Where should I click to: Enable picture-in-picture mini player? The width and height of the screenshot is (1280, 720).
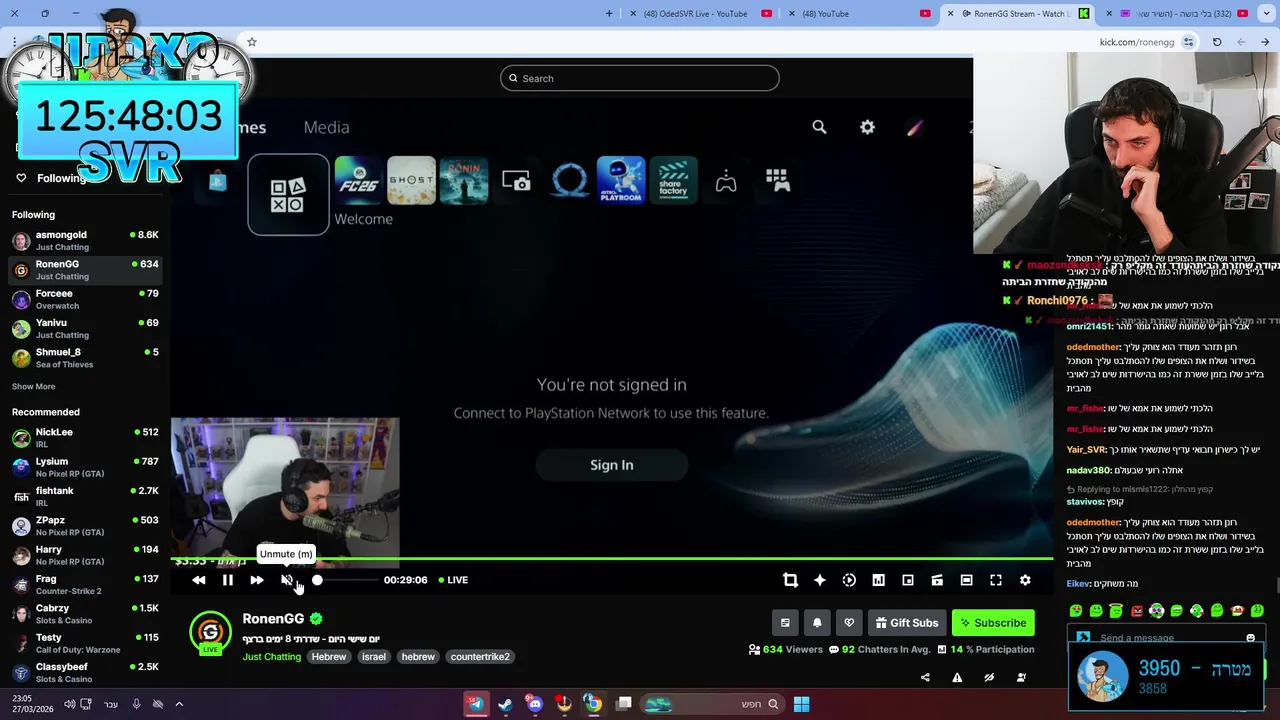[908, 580]
